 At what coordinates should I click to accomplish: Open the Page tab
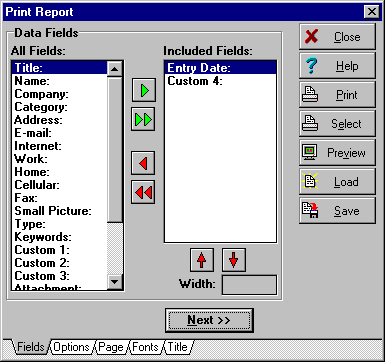click(x=111, y=347)
